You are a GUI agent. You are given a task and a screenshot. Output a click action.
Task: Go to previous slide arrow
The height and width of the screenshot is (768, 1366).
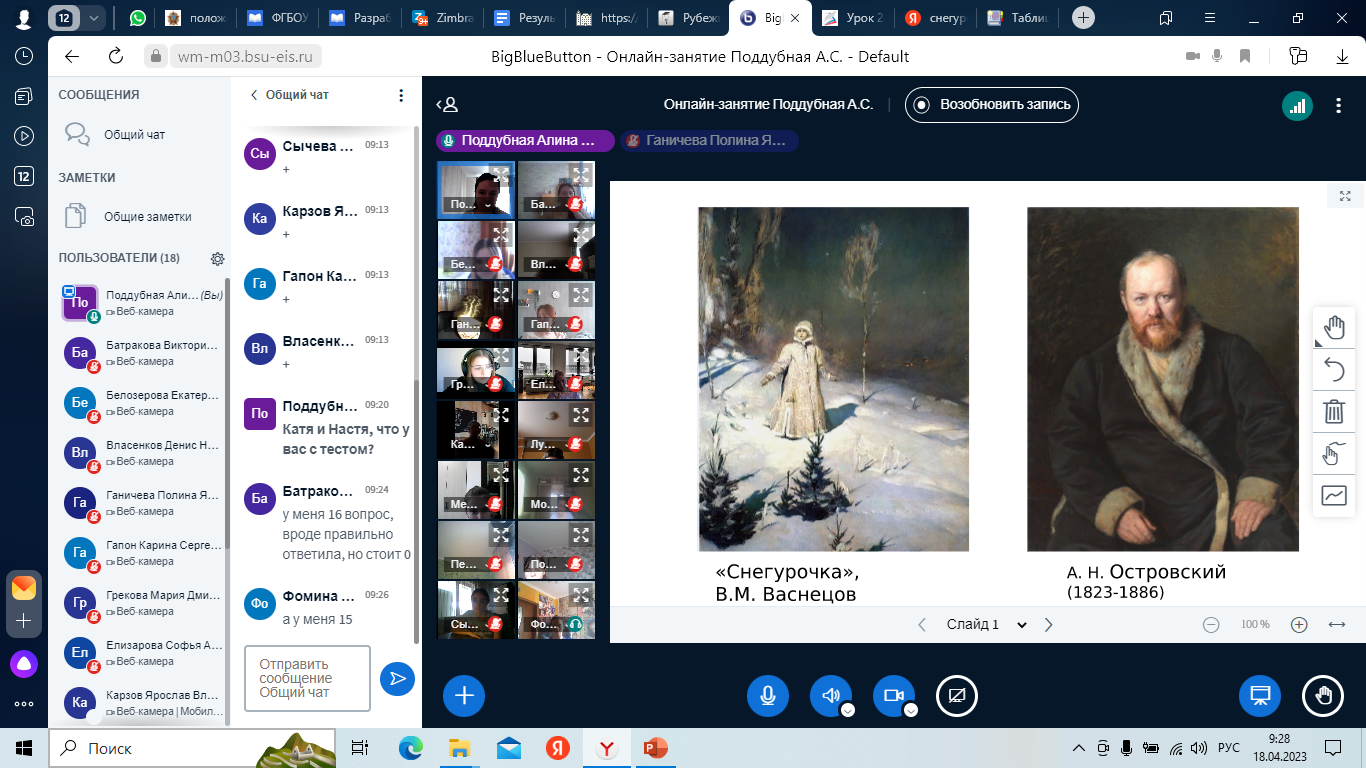922,625
